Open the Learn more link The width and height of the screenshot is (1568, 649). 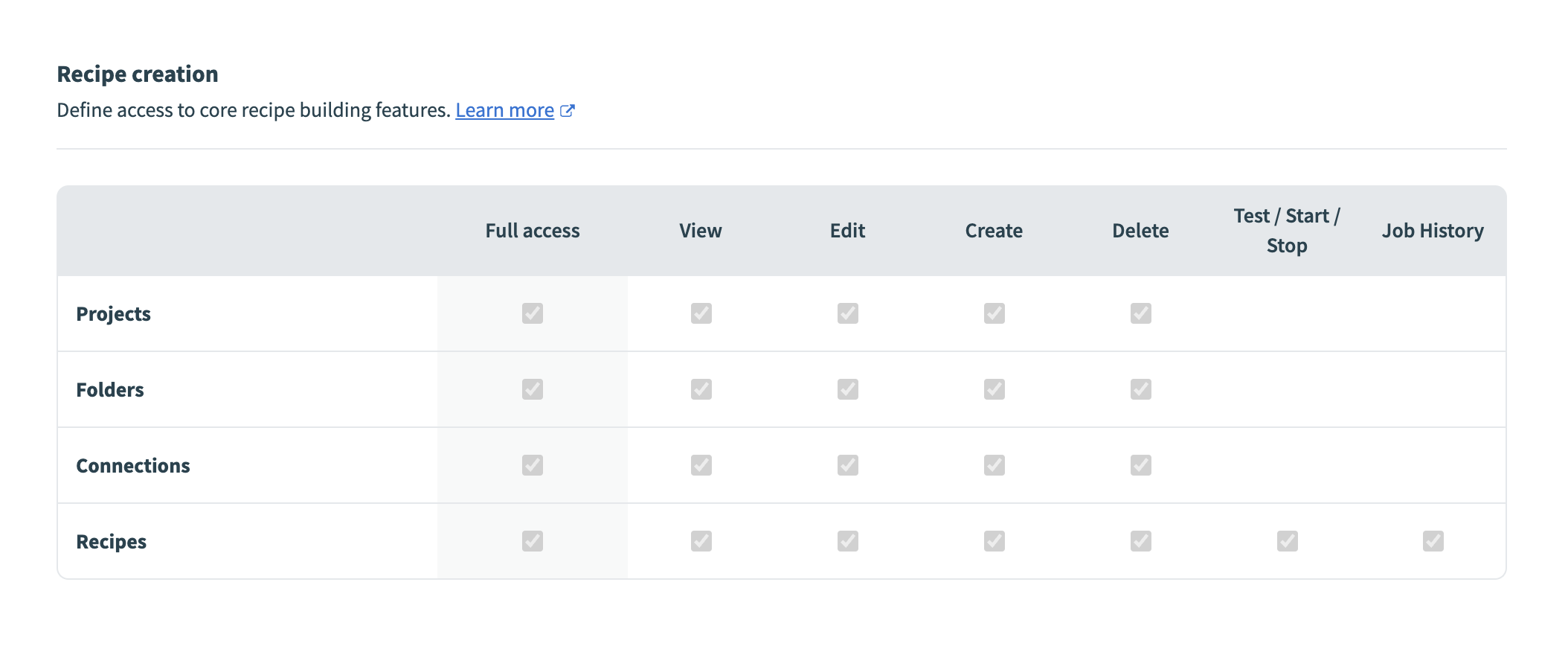pos(504,110)
